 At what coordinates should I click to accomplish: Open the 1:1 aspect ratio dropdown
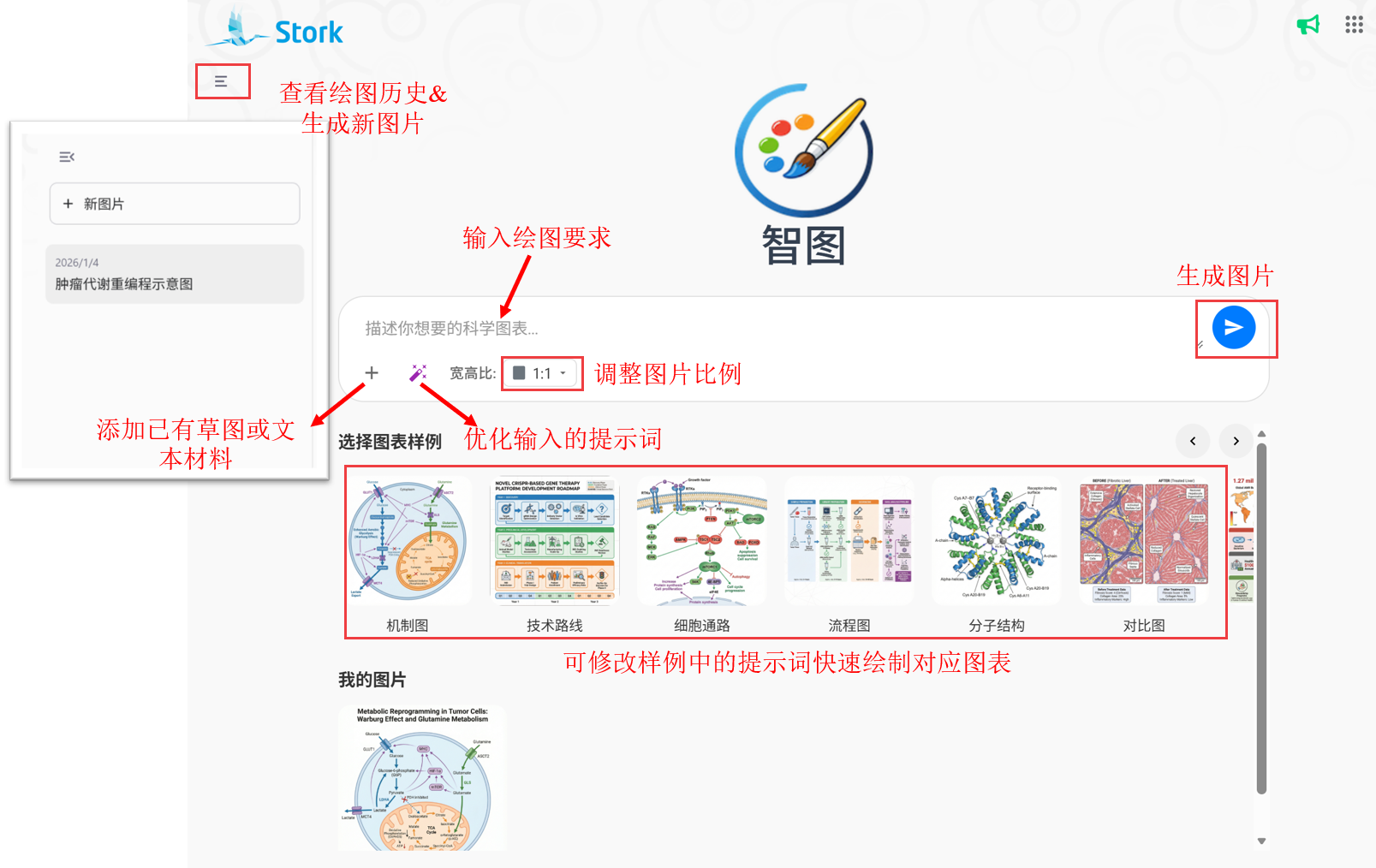point(541,373)
